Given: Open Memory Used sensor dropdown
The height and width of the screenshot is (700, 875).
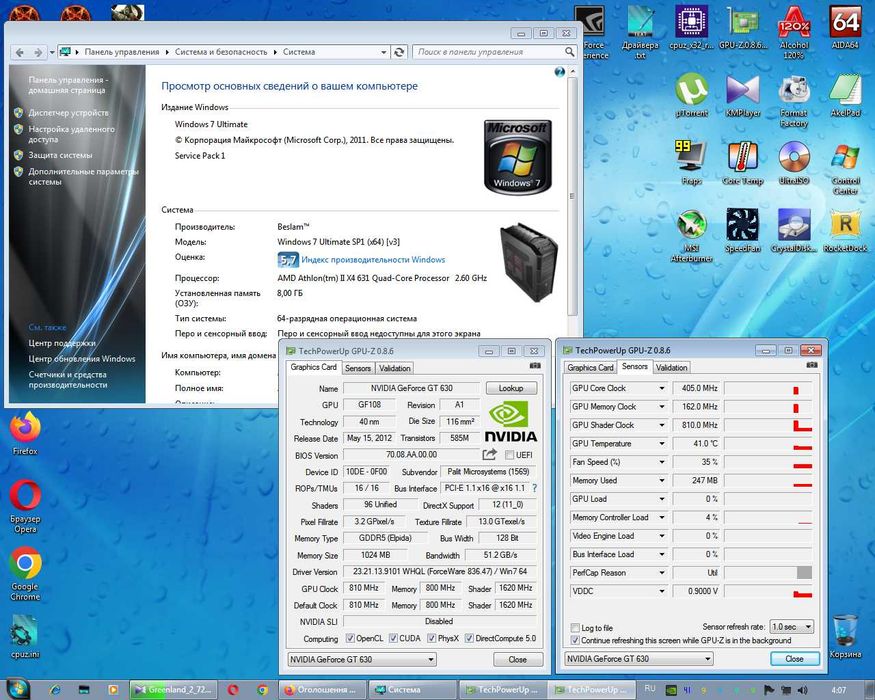Looking at the screenshot, I should (662, 480).
